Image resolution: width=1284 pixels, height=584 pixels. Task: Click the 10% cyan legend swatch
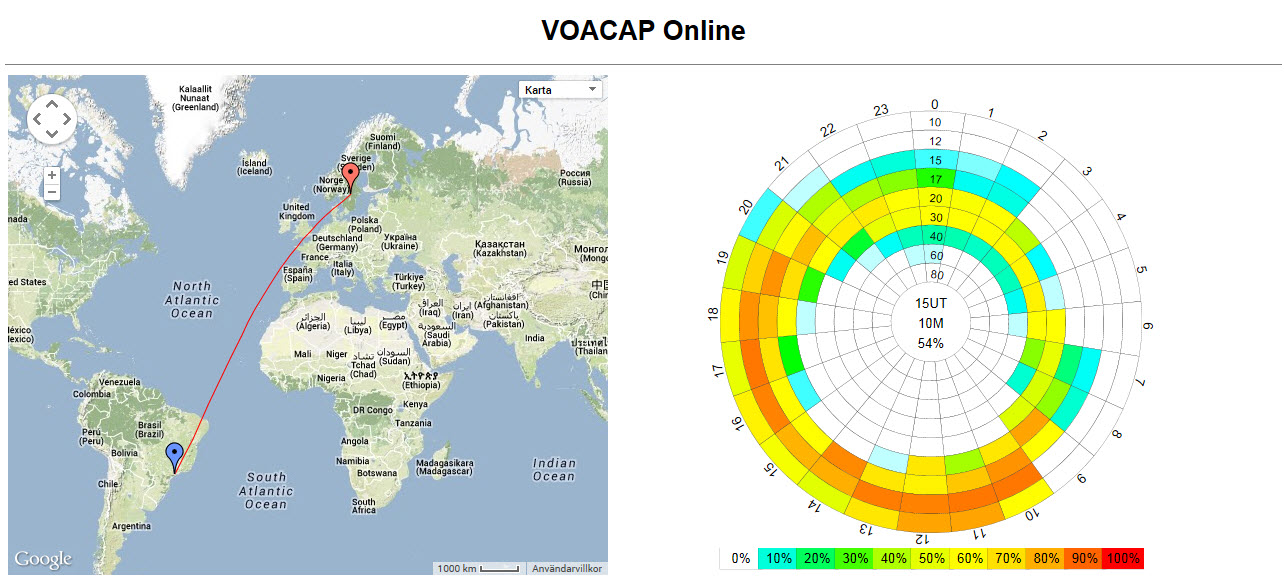pos(778,558)
